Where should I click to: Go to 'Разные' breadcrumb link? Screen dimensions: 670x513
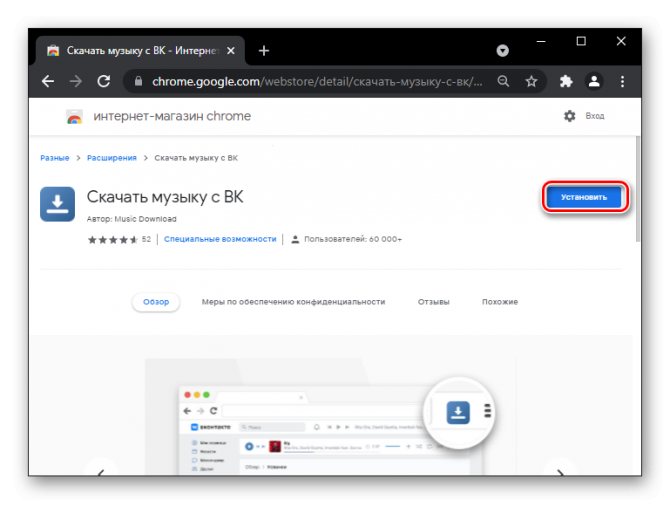pyautogui.click(x=55, y=158)
